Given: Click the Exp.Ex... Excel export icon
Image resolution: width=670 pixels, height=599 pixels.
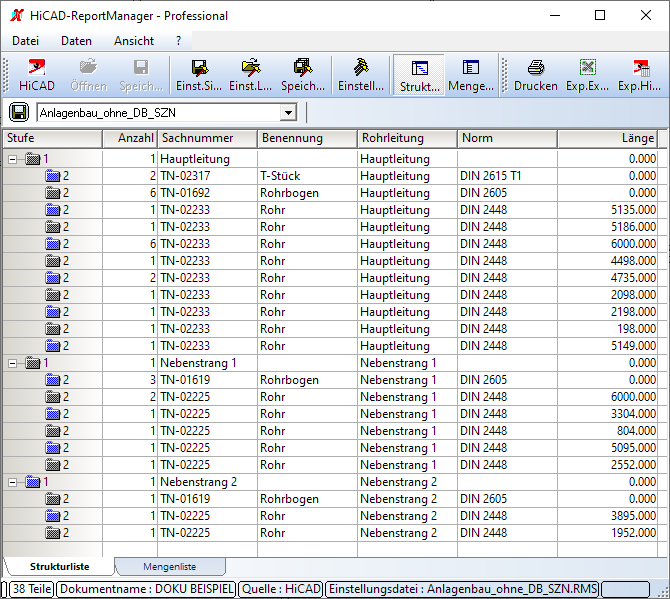Looking at the screenshot, I should pos(587,75).
